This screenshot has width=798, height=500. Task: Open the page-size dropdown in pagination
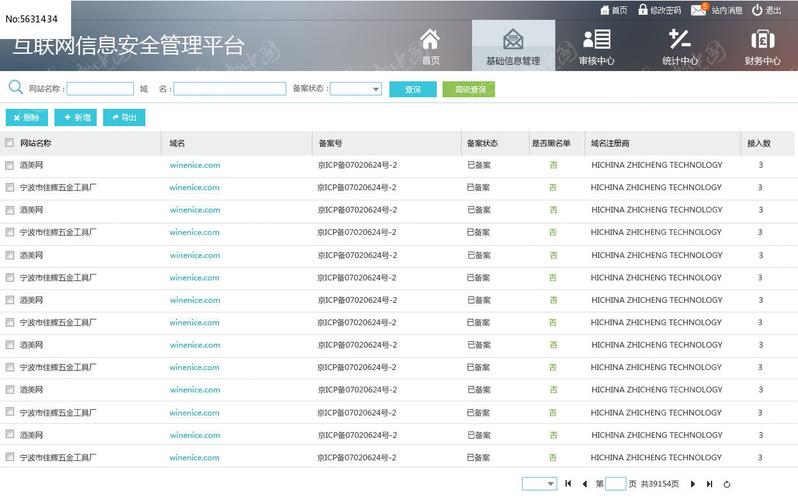pyautogui.click(x=539, y=484)
